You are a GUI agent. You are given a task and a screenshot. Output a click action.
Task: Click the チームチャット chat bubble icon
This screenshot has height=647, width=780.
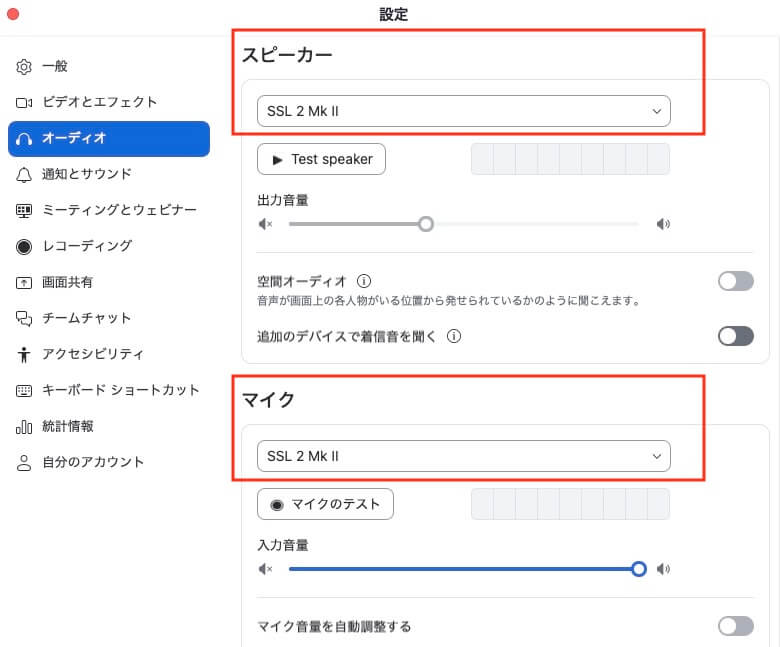(24, 319)
